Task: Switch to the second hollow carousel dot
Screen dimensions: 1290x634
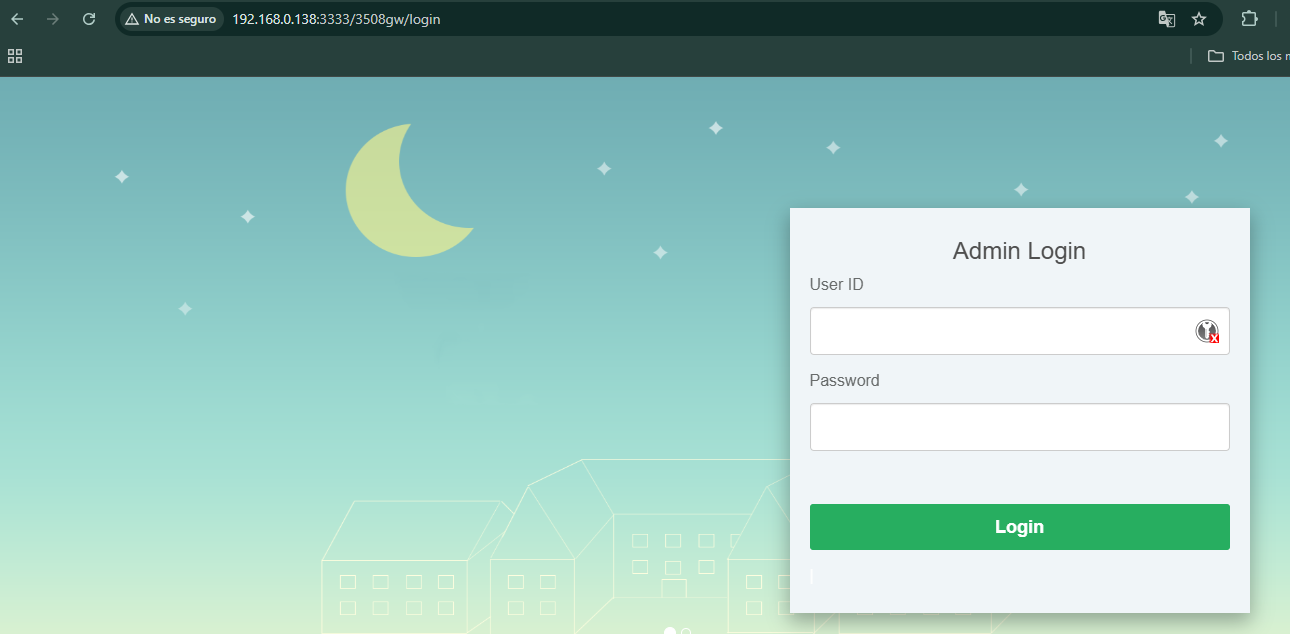Action: [686, 631]
